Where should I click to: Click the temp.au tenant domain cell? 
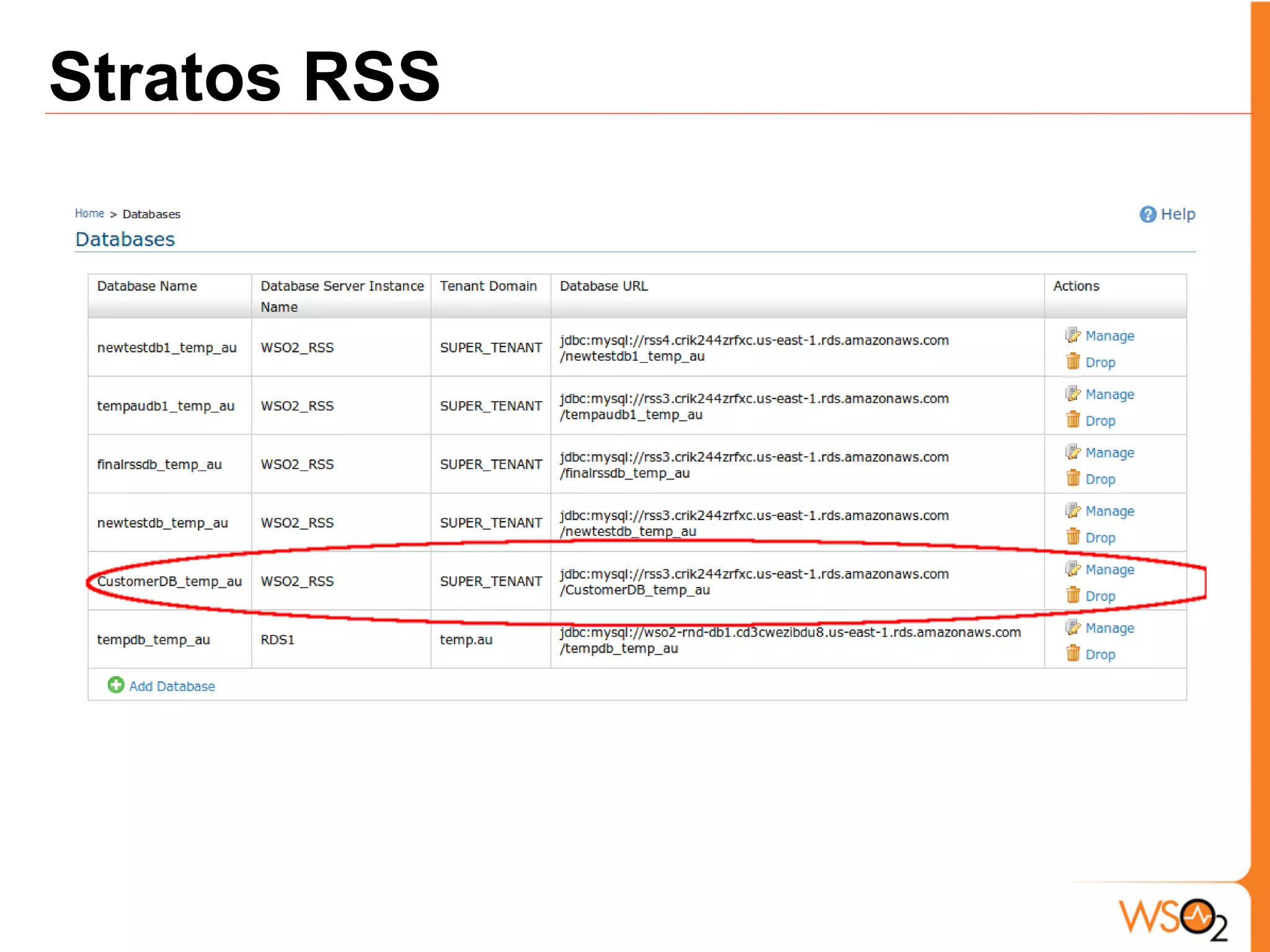(491, 640)
